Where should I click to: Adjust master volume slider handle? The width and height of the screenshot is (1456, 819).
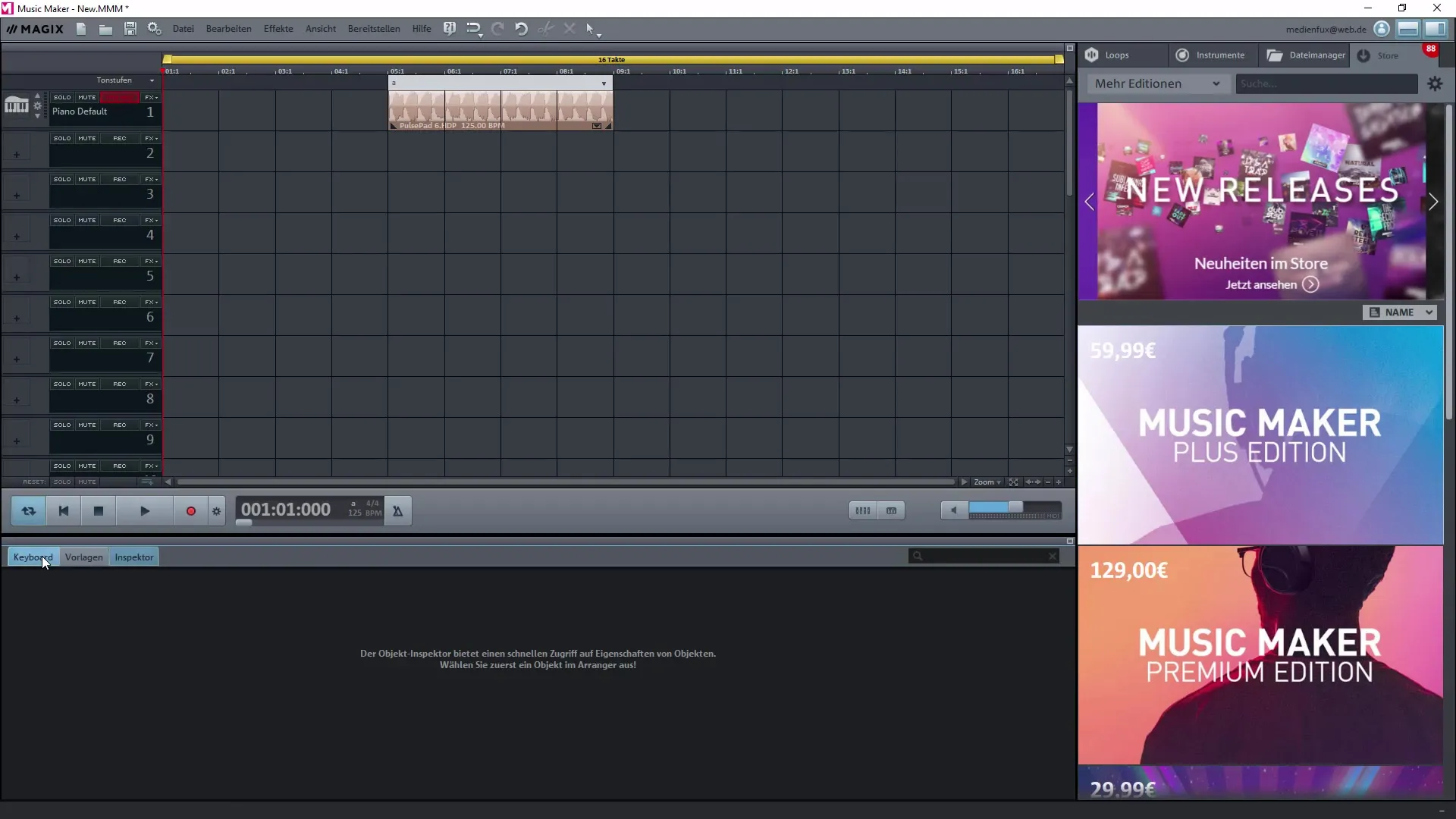tap(1015, 507)
